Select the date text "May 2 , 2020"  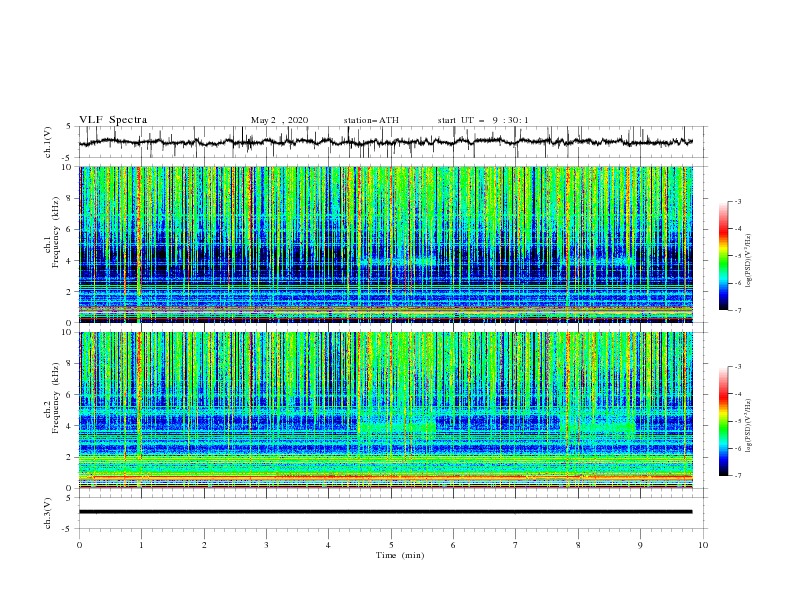(279, 120)
